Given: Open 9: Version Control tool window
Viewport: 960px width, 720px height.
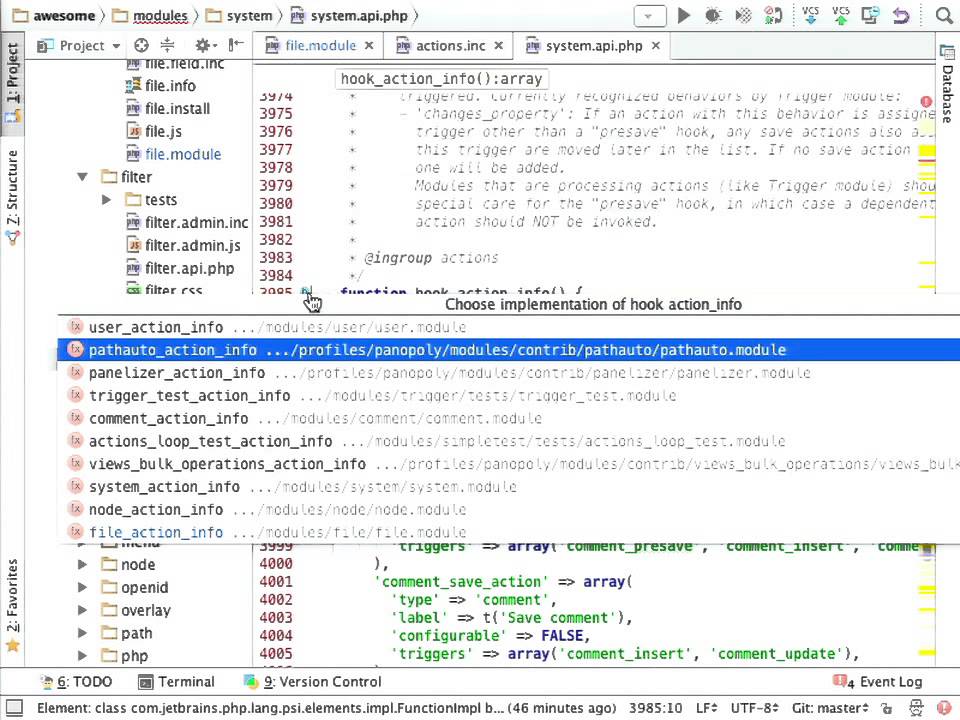Looking at the screenshot, I should pyautogui.click(x=312, y=681).
